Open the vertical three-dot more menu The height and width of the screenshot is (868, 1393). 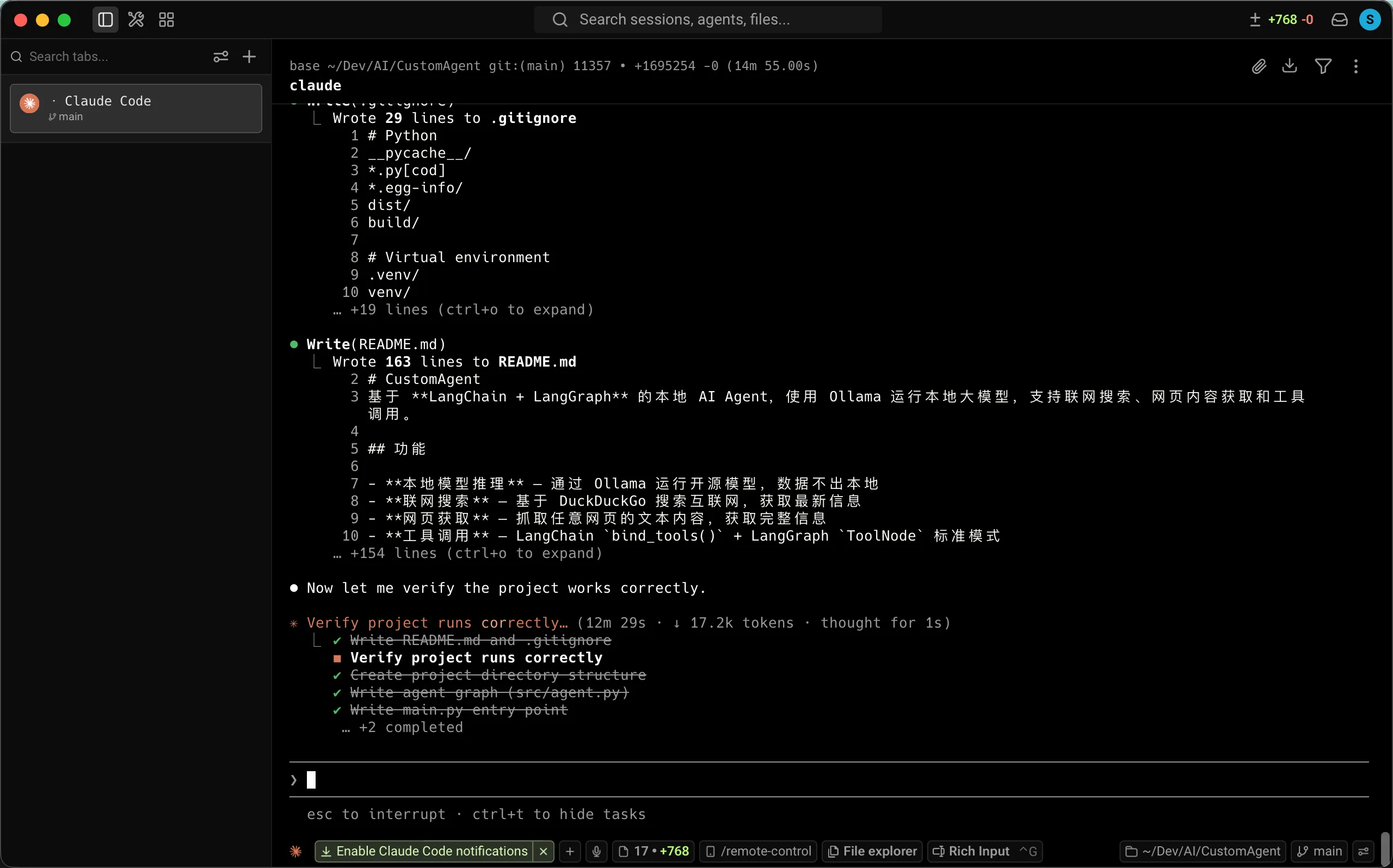click(x=1356, y=66)
